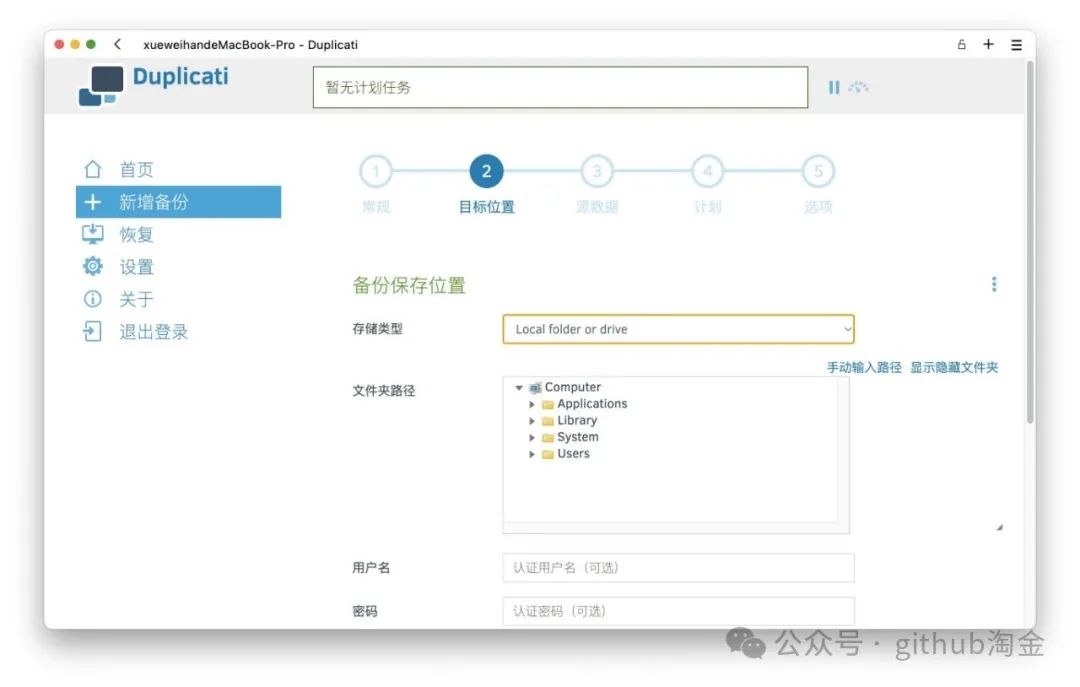Collapse the Computer root node

(519, 388)
